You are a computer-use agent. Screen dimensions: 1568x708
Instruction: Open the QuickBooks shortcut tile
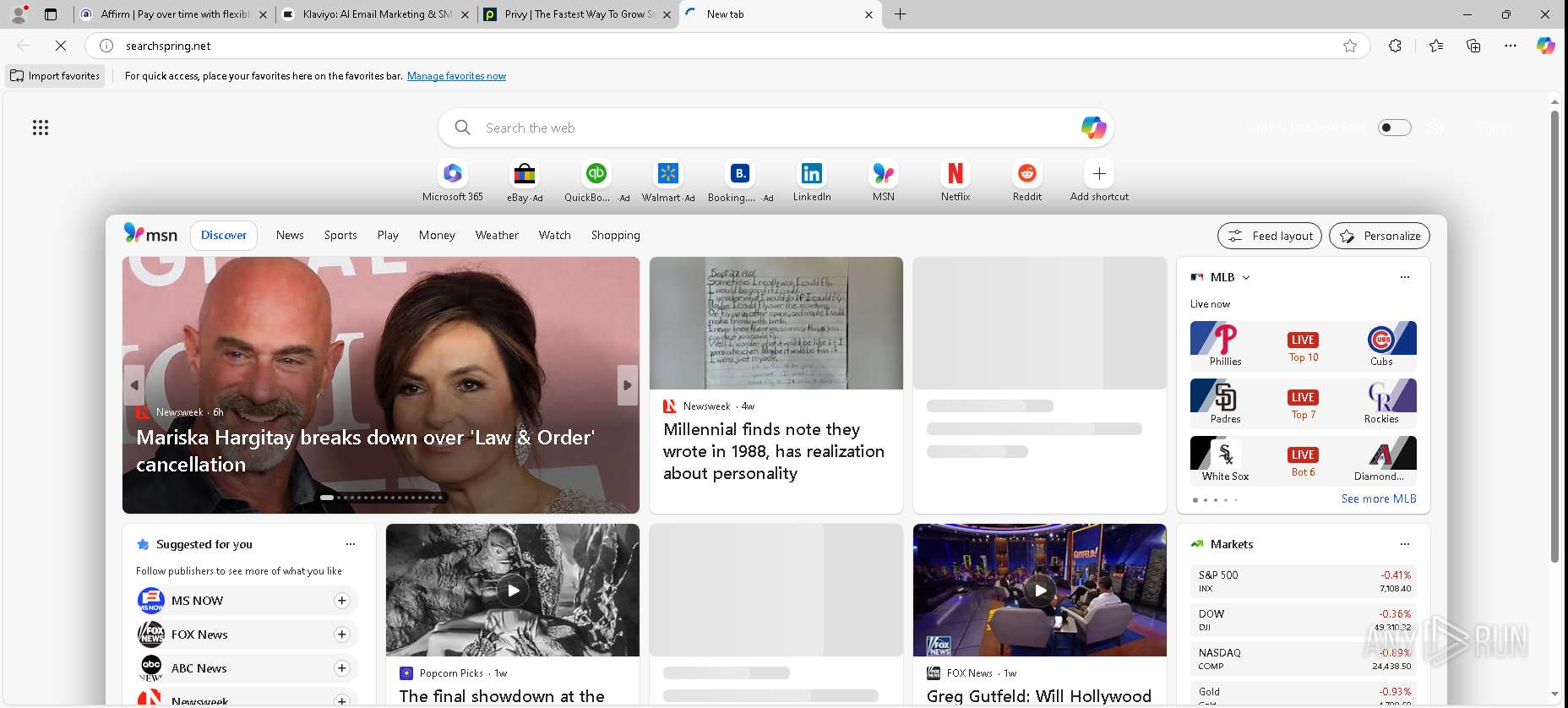pyautogui.click(x=596, y=181)
